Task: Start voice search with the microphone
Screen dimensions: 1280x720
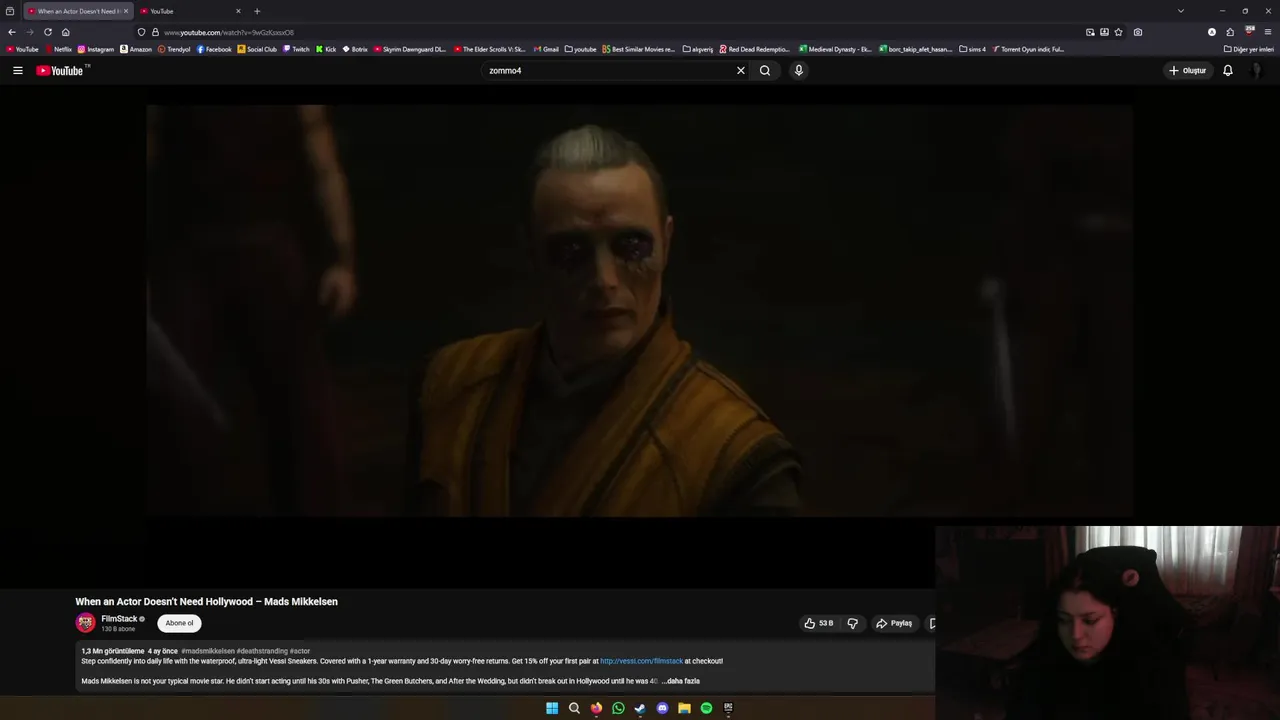Action: [x=798, y=71]
